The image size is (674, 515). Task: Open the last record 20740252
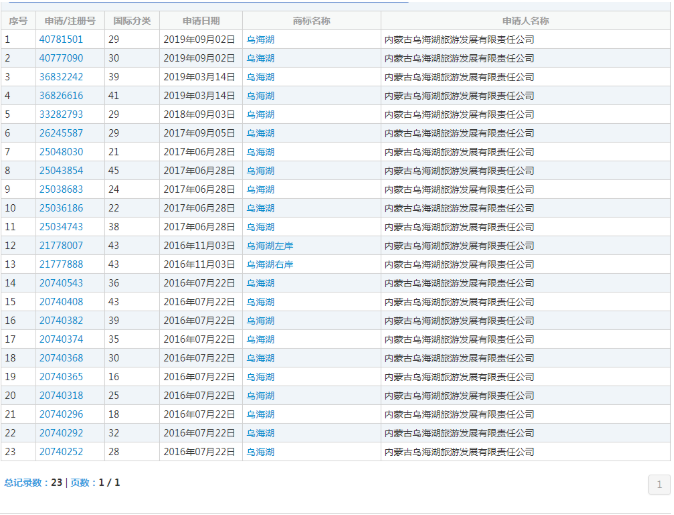click(x=61, y=452)
